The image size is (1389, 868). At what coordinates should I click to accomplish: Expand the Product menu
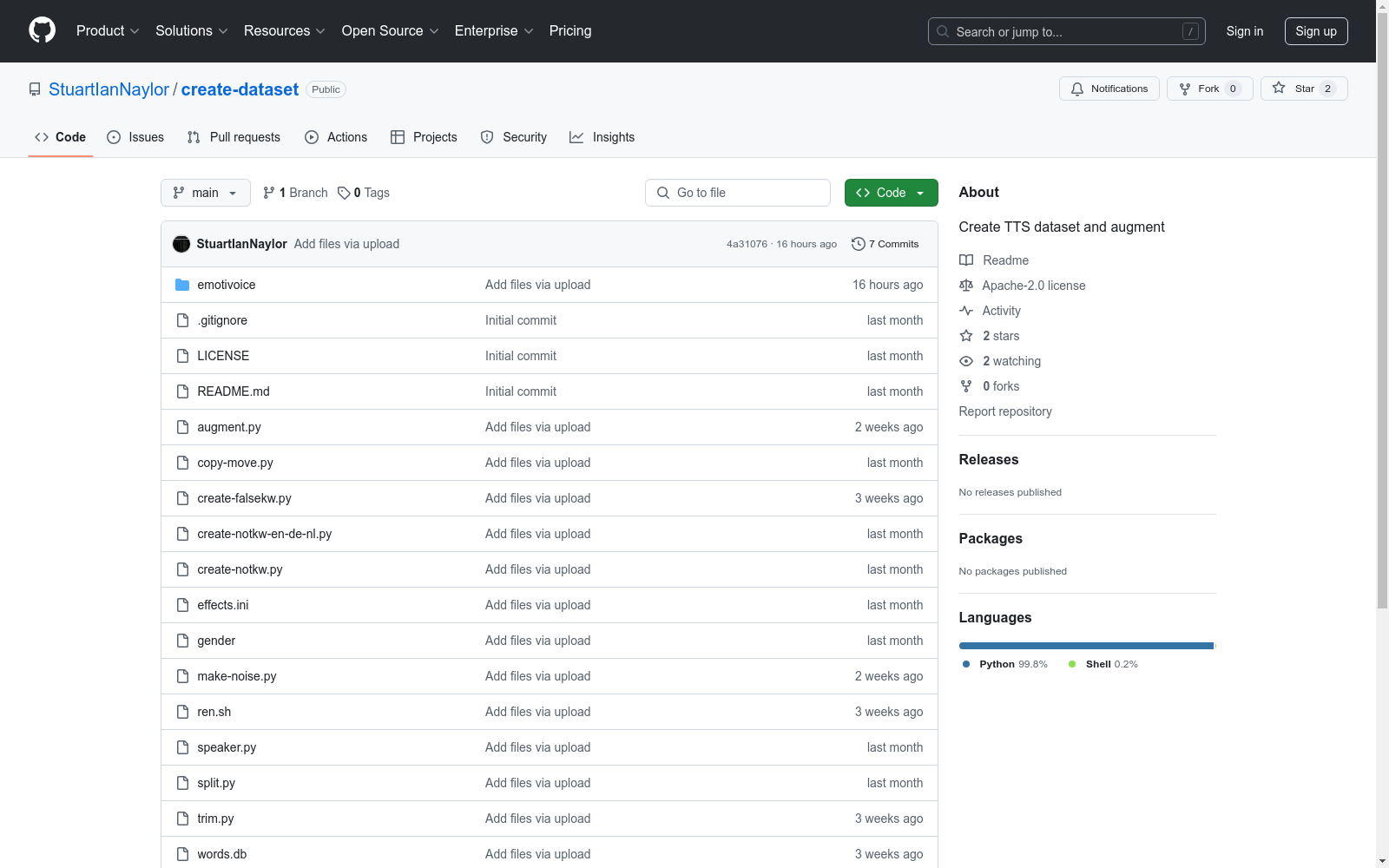[x=108, y=30]
